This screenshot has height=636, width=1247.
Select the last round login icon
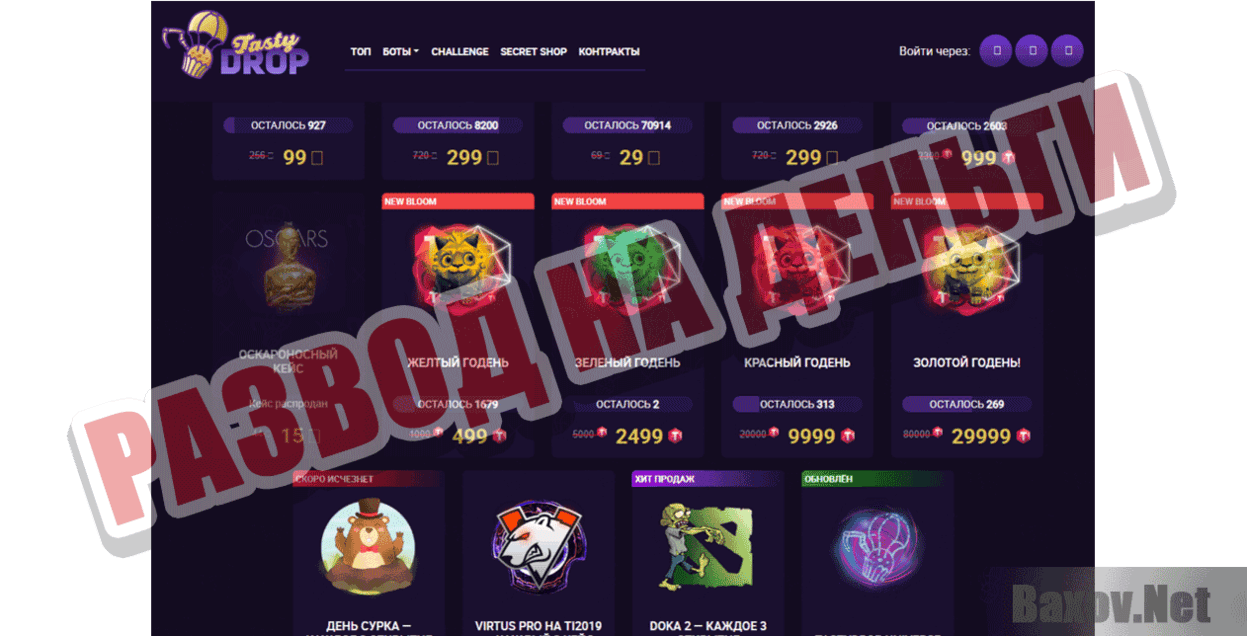point(1067,50)
